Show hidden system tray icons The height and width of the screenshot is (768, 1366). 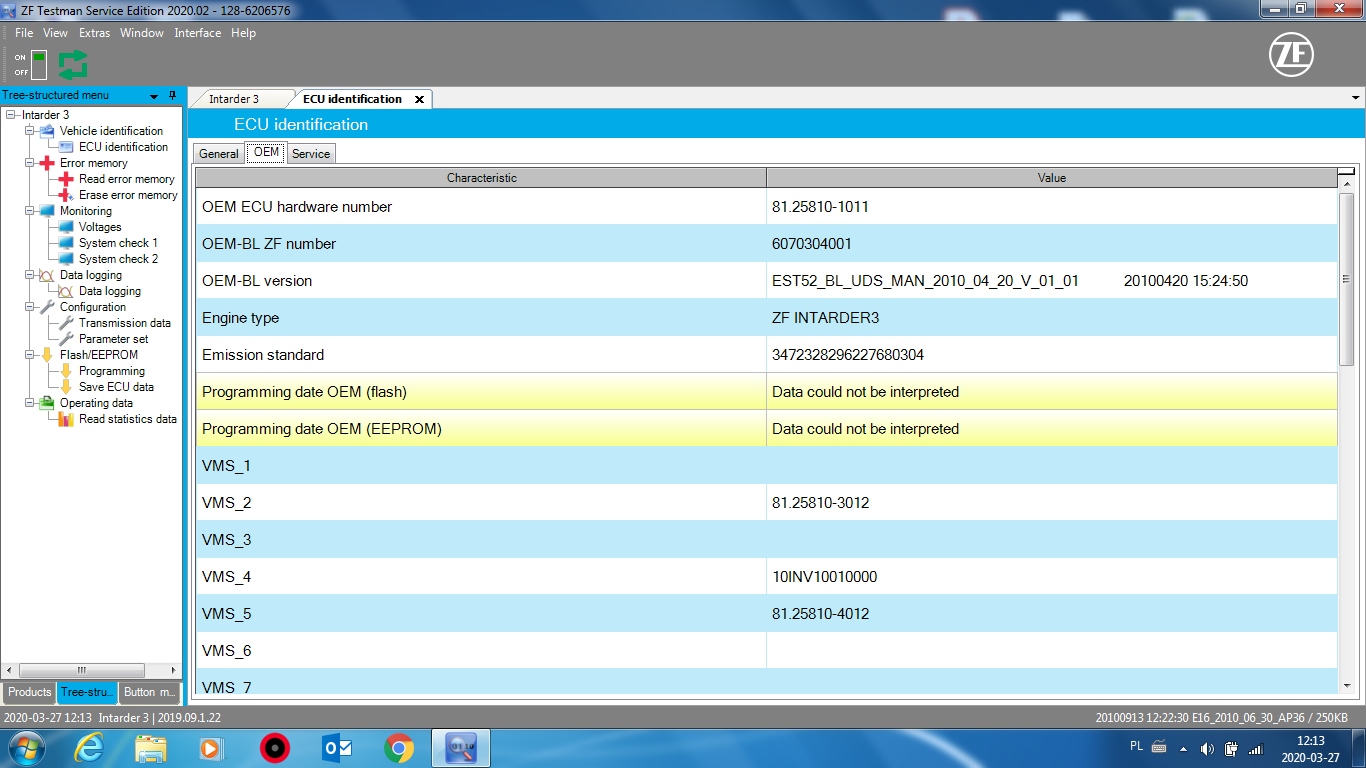(1185, 748)
